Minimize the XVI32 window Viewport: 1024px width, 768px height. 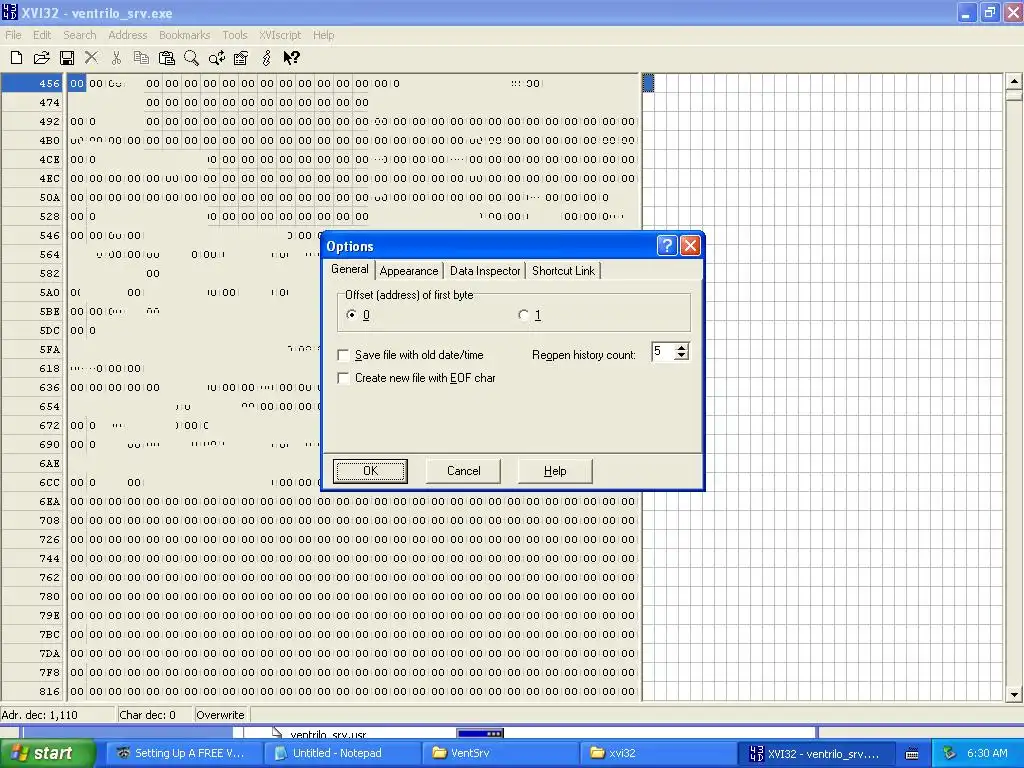tap(967, 12)
